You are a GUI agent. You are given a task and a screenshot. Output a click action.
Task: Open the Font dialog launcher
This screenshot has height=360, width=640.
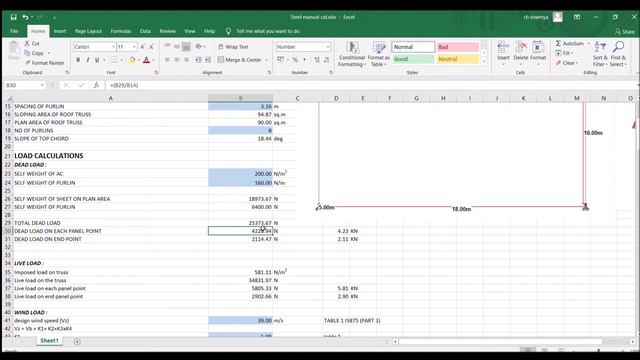point(156,73)
